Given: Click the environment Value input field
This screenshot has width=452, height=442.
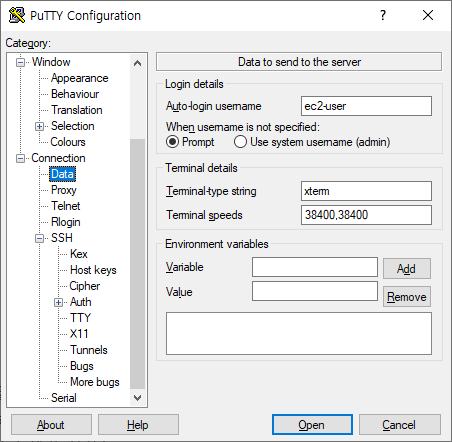Looking at the screenshot, I should click(315, 291).
